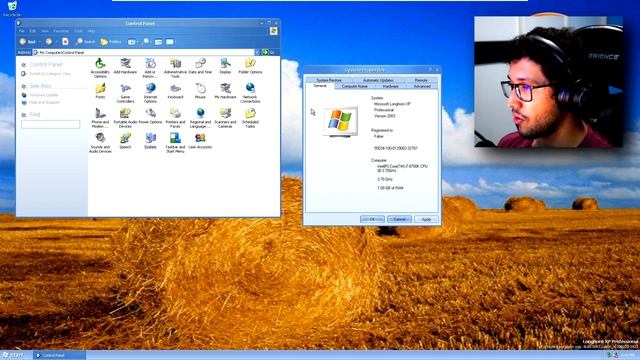Select Control Panel taskbar button
The height and width of the screenshot is (360, 640).
(x=60, y=355)
